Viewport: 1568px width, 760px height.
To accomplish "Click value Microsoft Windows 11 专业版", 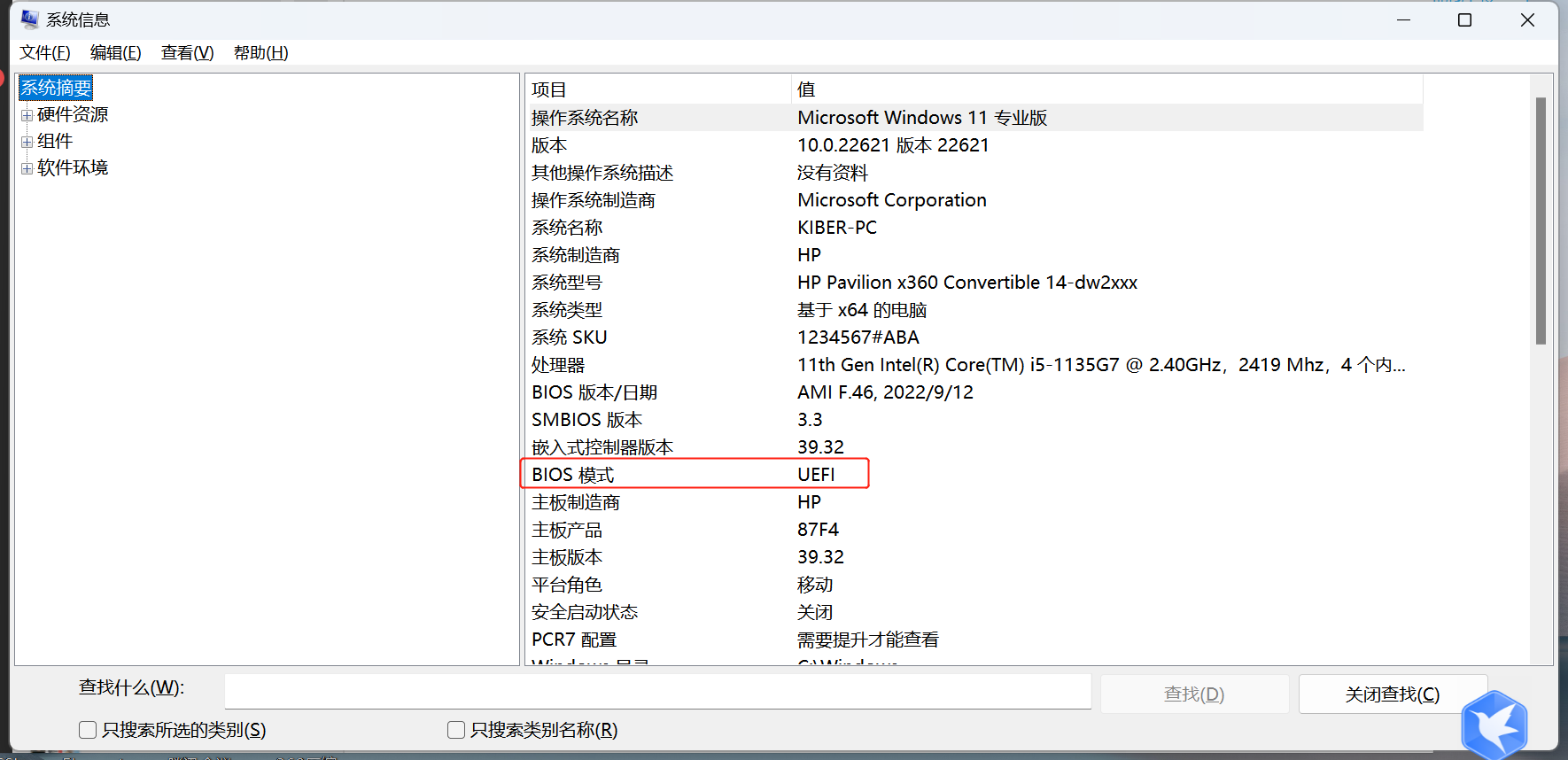I will click(922, 118).
